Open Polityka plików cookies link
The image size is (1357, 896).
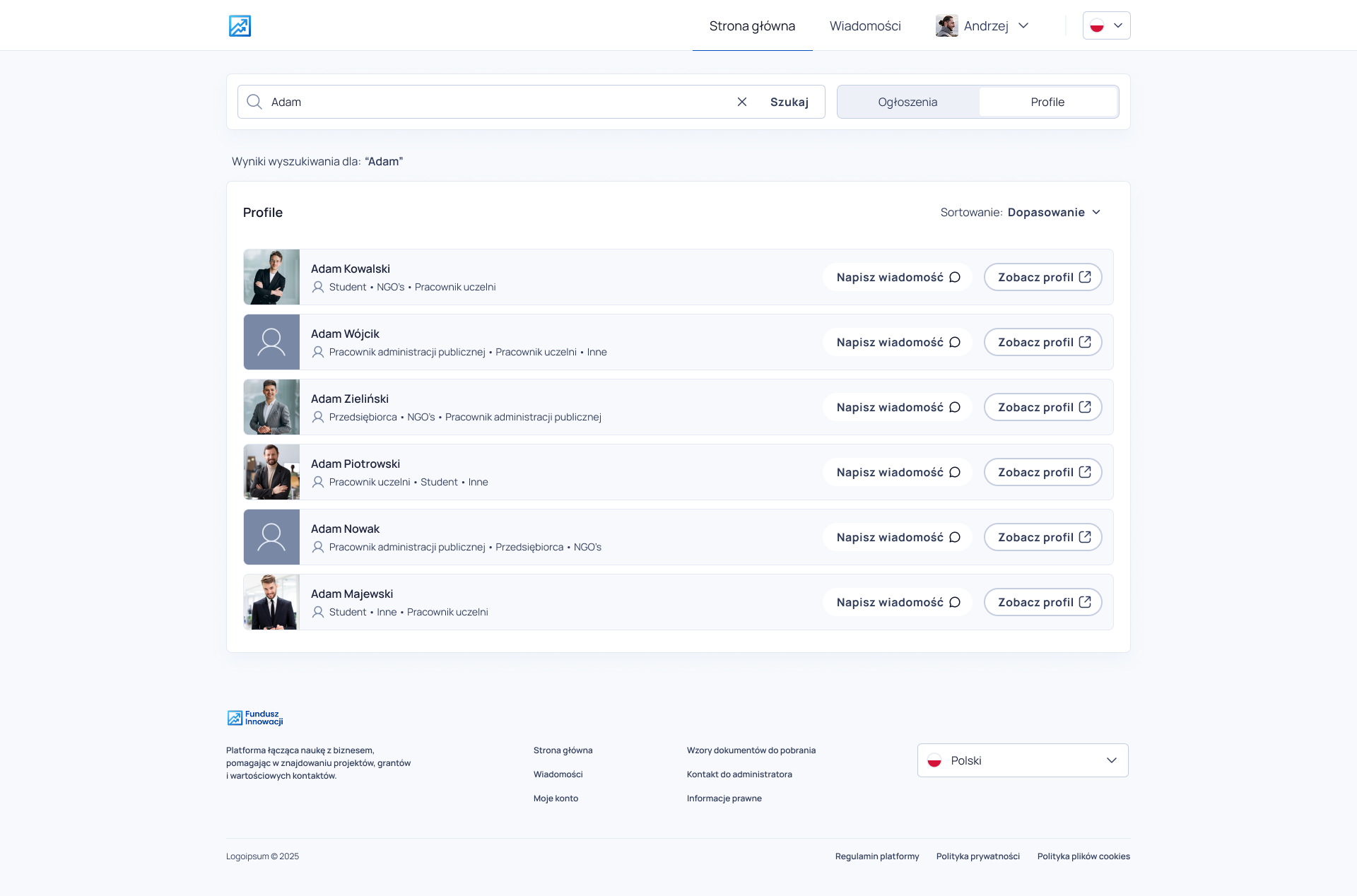(x=1083, y=856)
